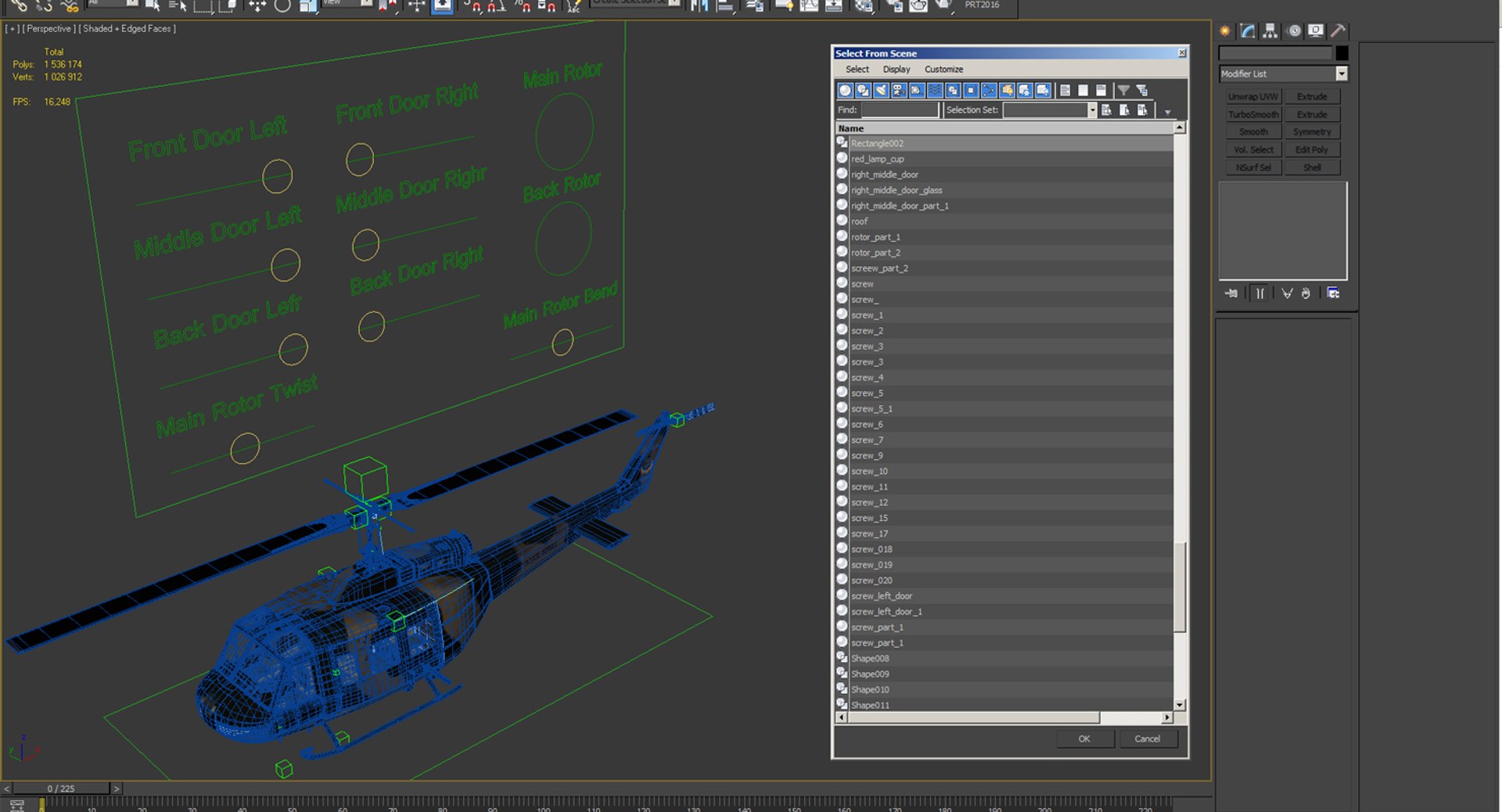Image resolution: width=1502 pixels, height=812 pixels.
Task: Click the Unwrap UVW modifier button
Action: tap(1253, 96)
